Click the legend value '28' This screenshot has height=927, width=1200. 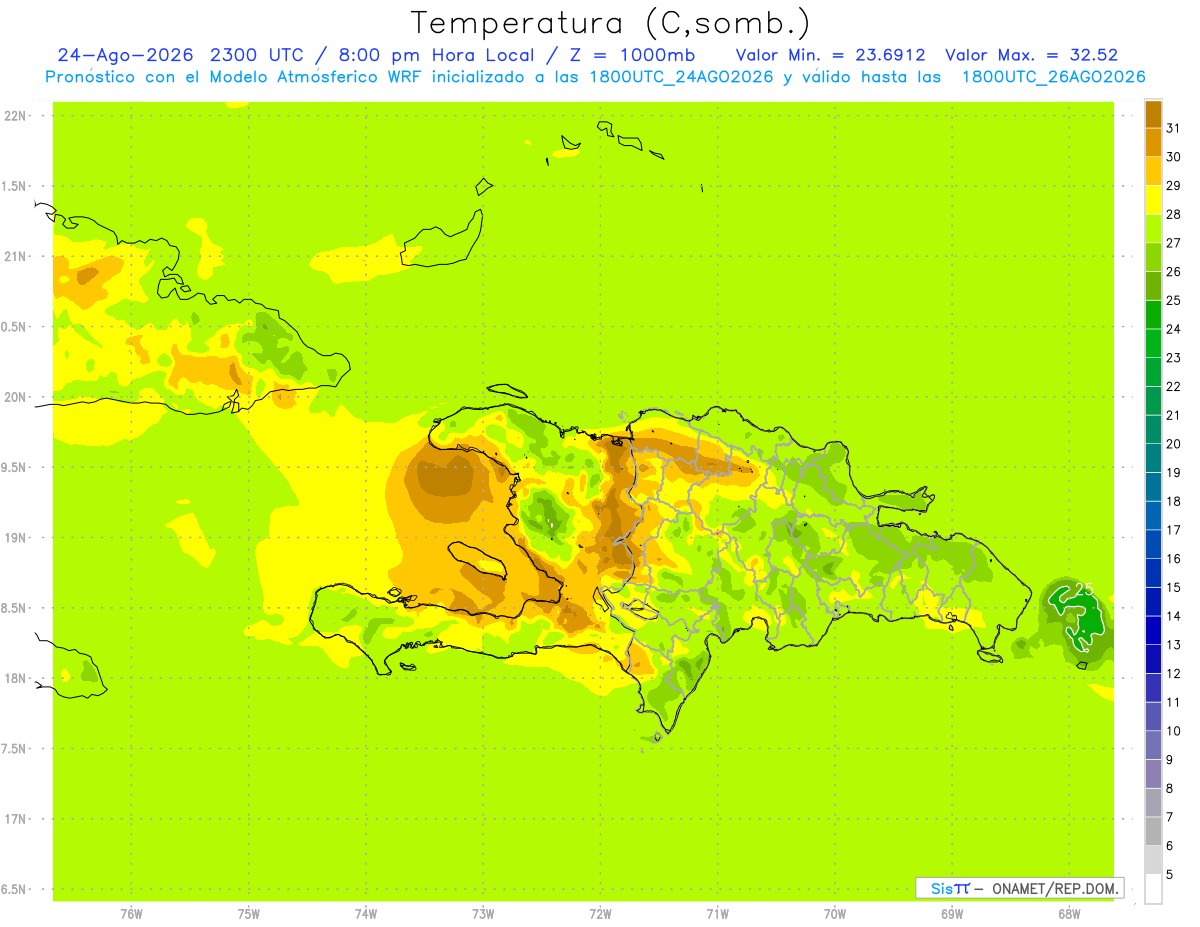pos(1174,214)
